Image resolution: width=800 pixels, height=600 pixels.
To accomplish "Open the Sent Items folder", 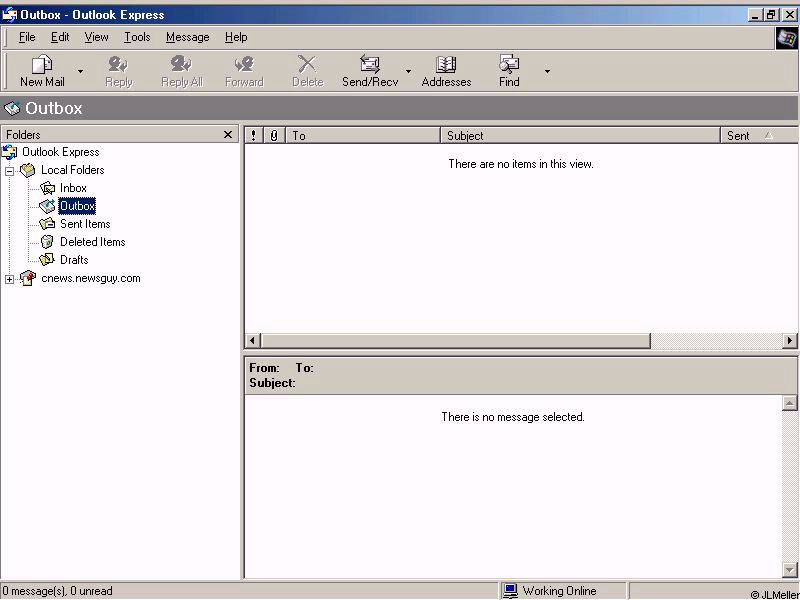I will coord(84,224).
